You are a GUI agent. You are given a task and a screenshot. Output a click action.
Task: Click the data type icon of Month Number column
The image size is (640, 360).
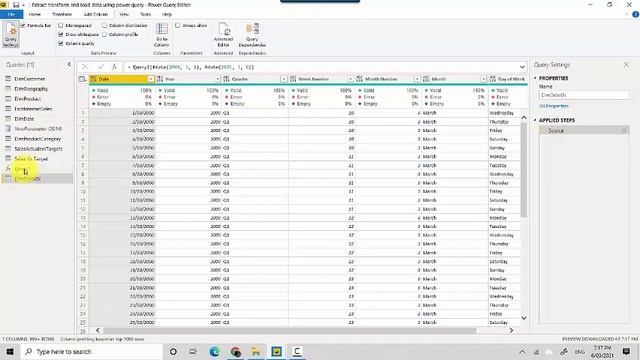(360, 79)
